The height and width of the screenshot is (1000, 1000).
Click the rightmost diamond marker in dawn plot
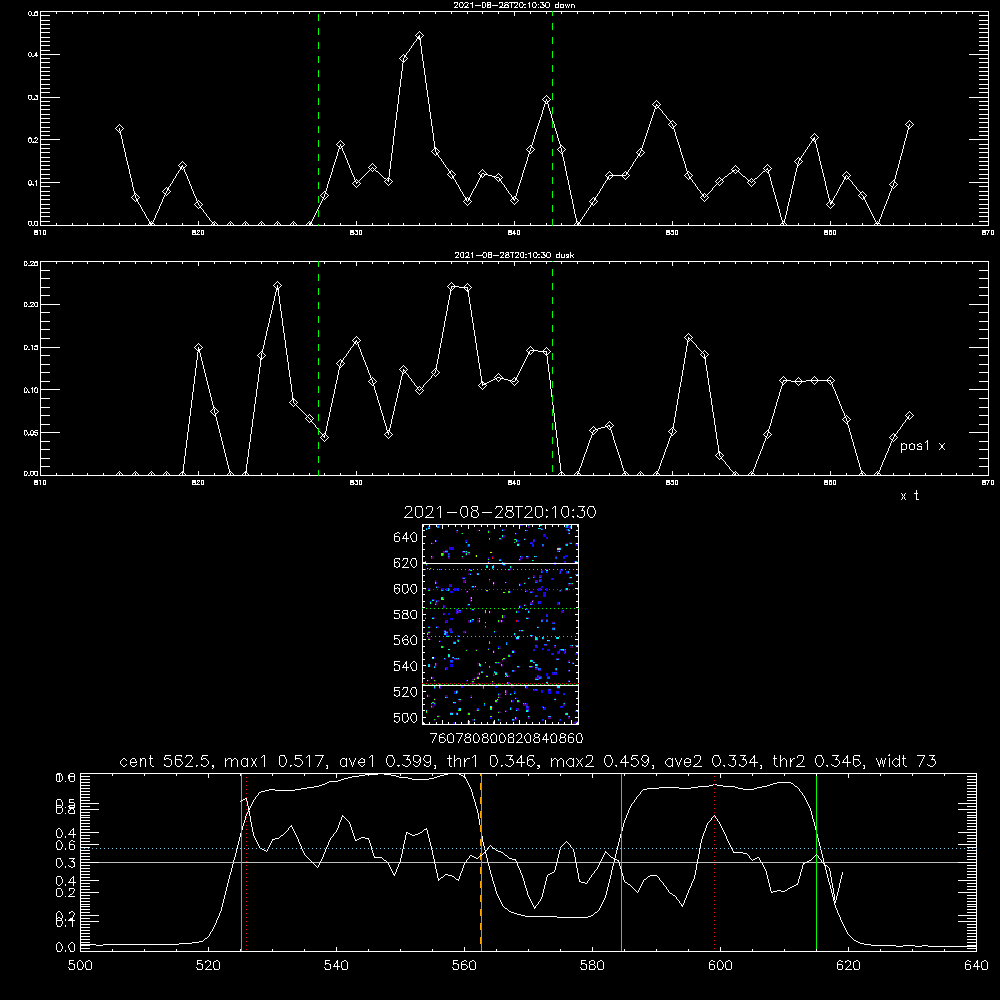click(x=909, y=125)
